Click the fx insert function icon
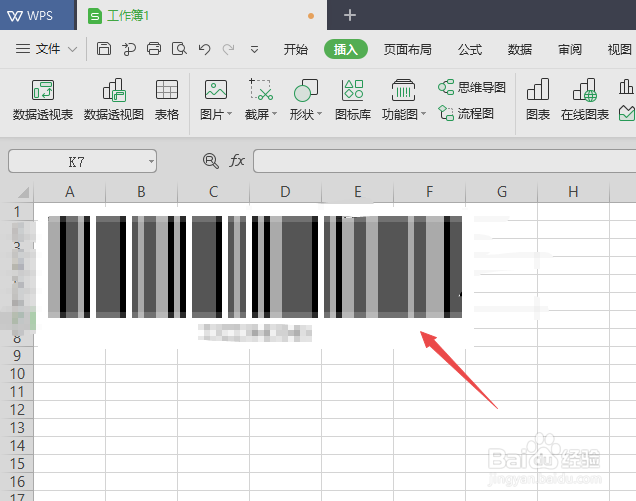This screenshot has width=636, height=501. (236, 161)
